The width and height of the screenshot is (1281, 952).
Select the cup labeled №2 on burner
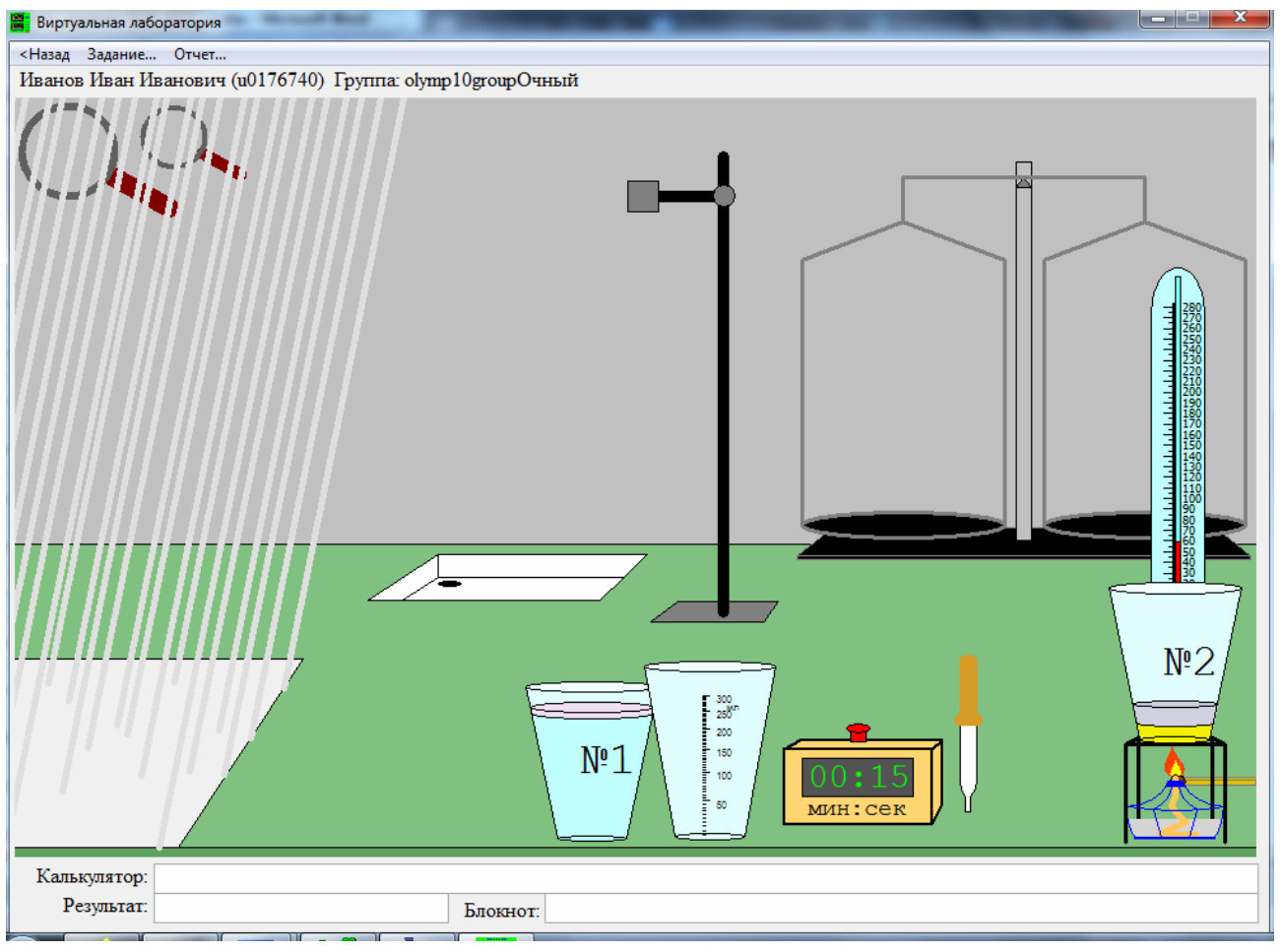1176,662
